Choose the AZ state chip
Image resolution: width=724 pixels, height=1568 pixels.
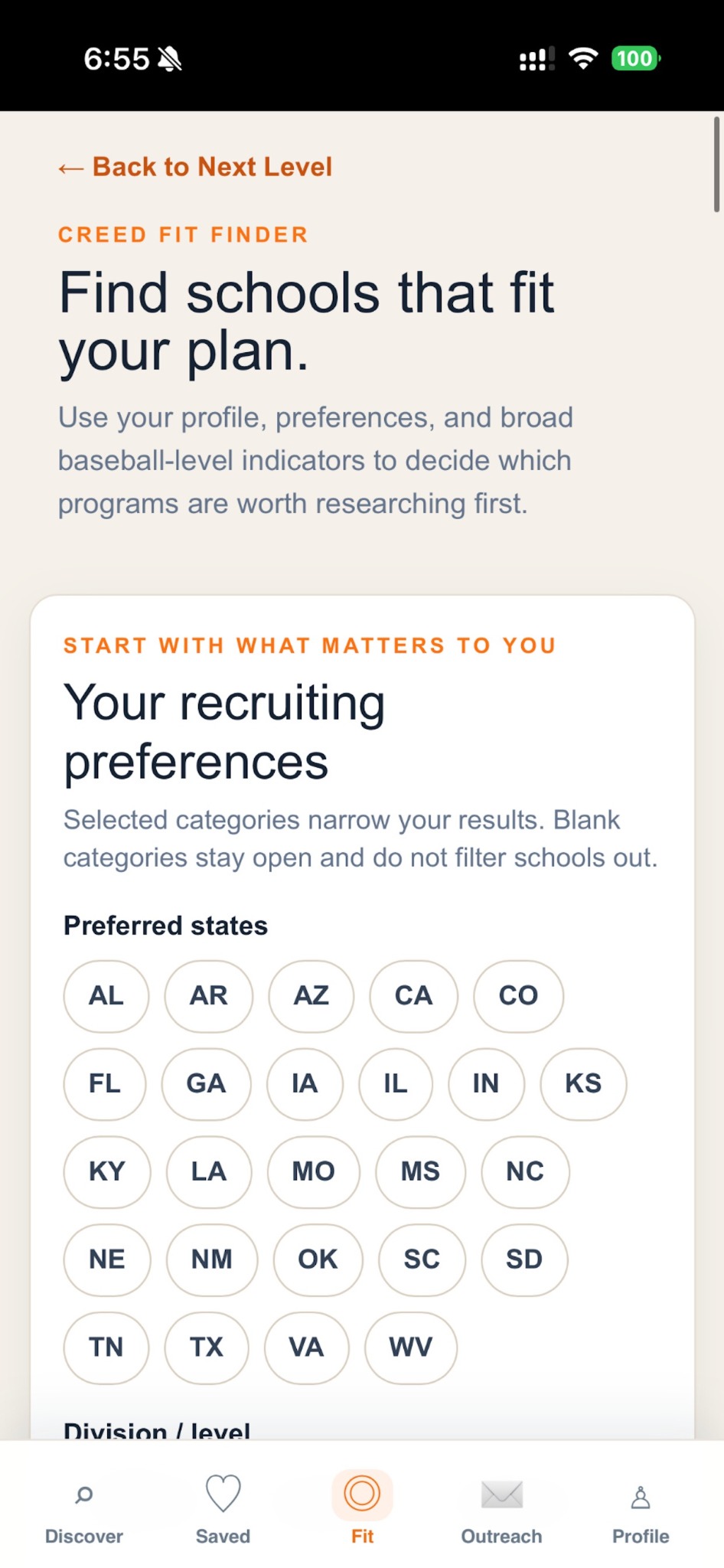point(311,996)
